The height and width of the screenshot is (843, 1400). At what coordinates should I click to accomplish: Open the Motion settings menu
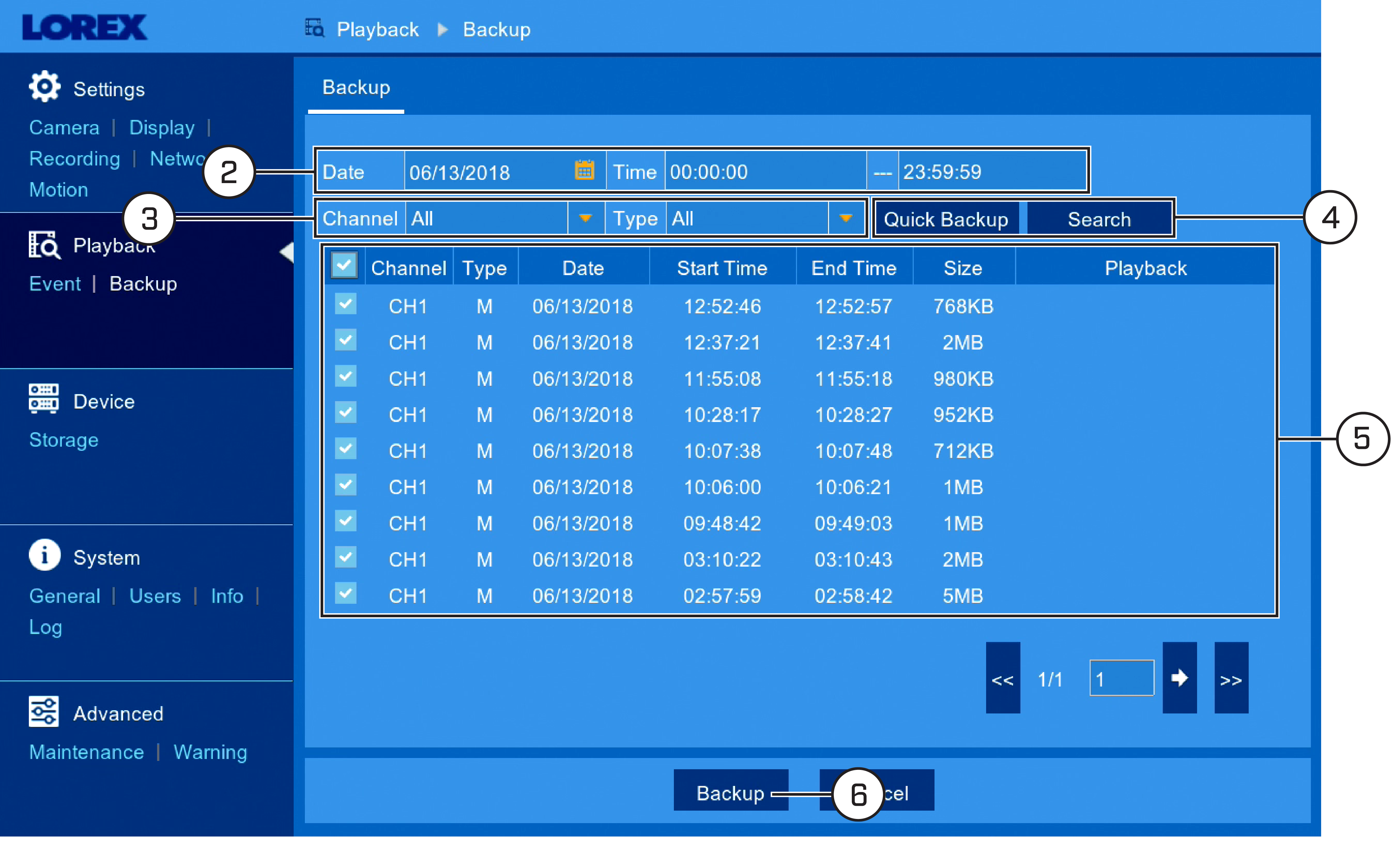pos(58,190)
